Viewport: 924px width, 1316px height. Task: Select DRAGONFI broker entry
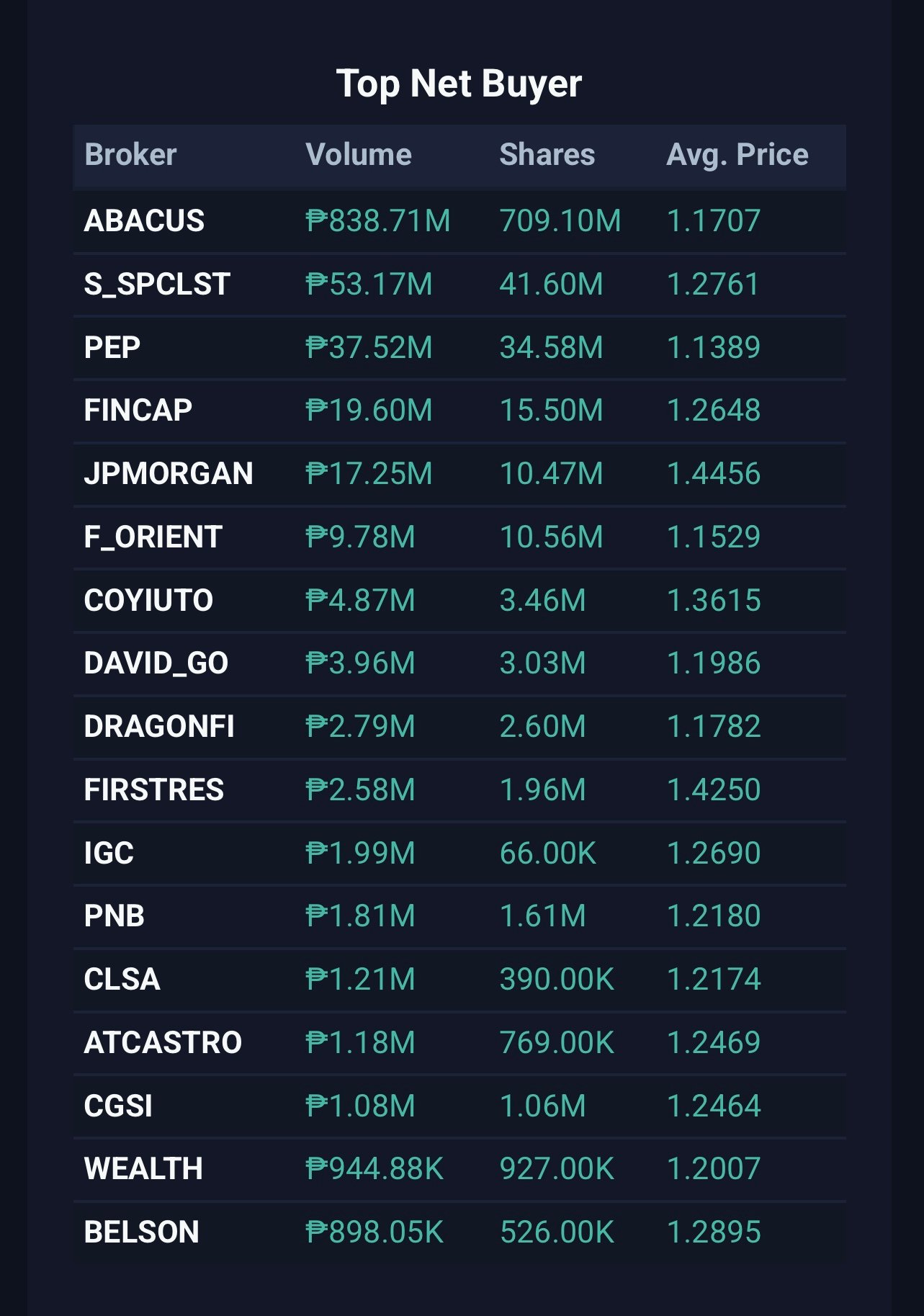click(459, 727)
